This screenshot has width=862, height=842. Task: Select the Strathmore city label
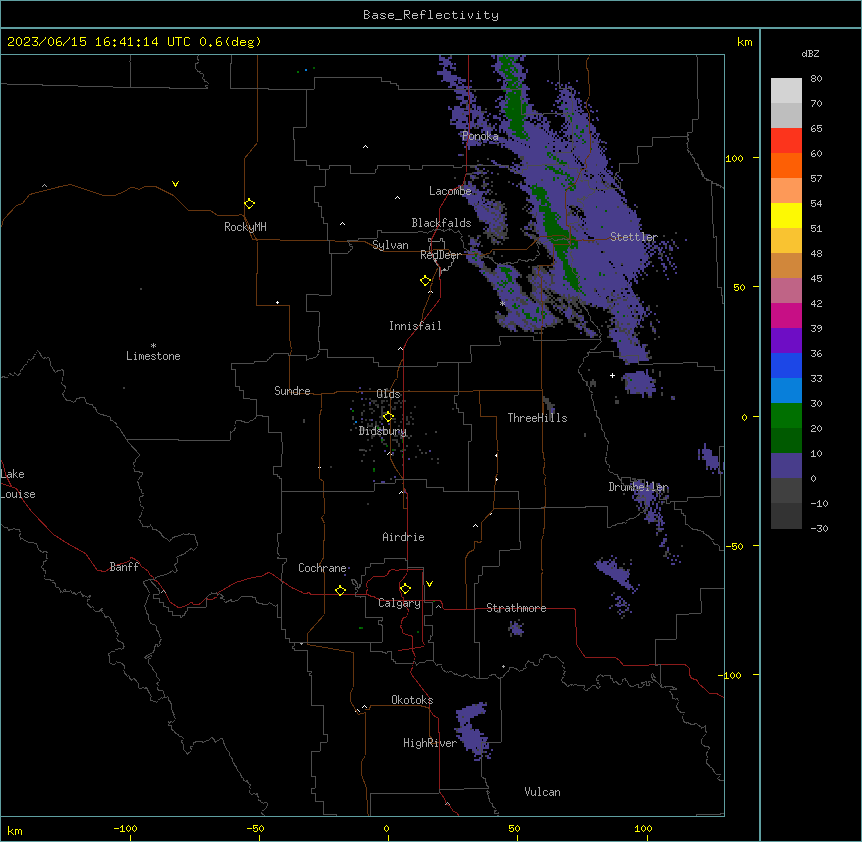tap(516, 608)
